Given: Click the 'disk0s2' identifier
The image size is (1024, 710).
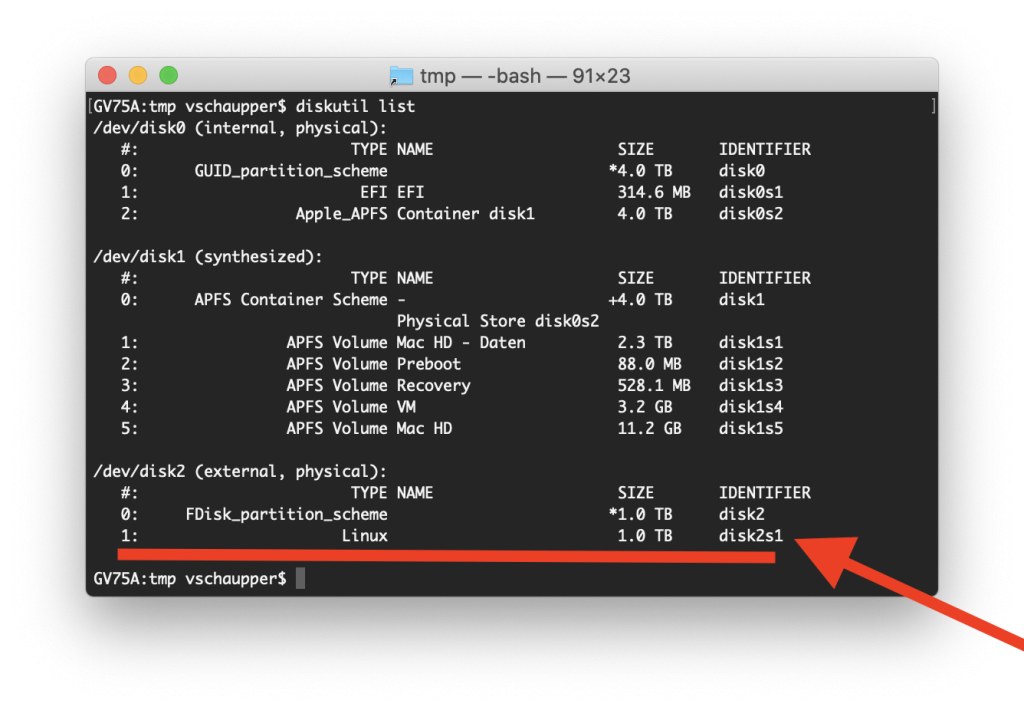Looking at the screenshot, I should [751, 214].
